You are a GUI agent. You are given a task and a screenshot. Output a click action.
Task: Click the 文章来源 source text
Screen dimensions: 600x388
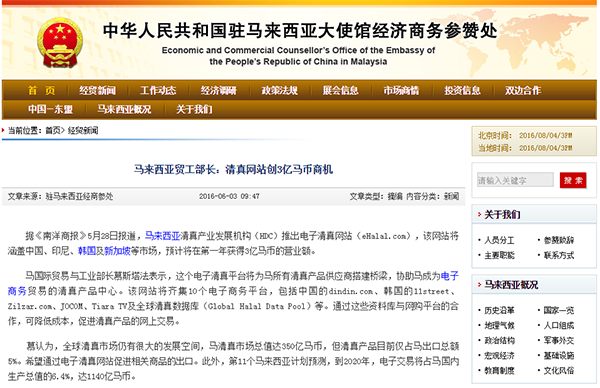point(60,196)
